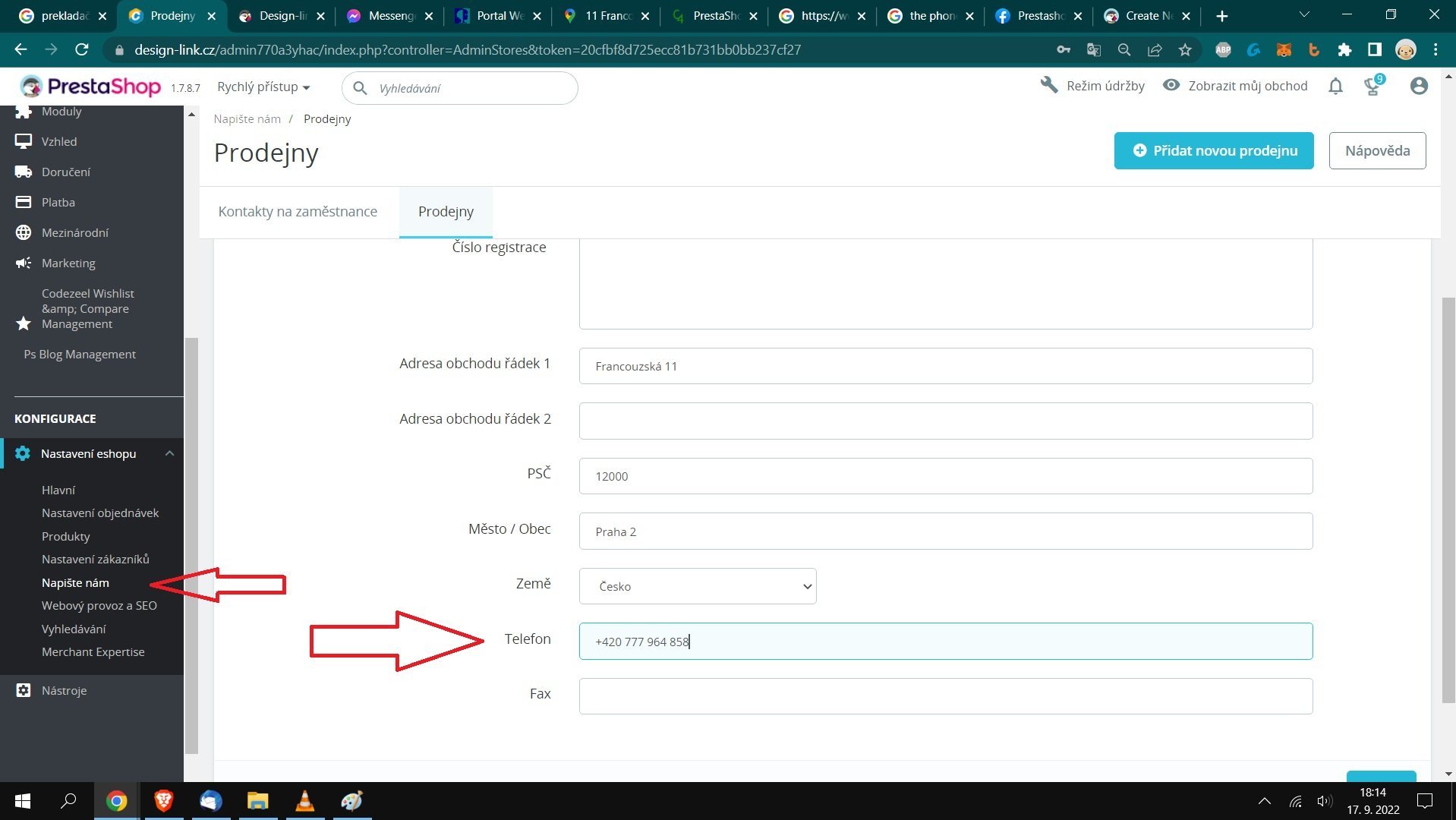
Task: Open the Google Translate page icon
Action: (1094, 49)
